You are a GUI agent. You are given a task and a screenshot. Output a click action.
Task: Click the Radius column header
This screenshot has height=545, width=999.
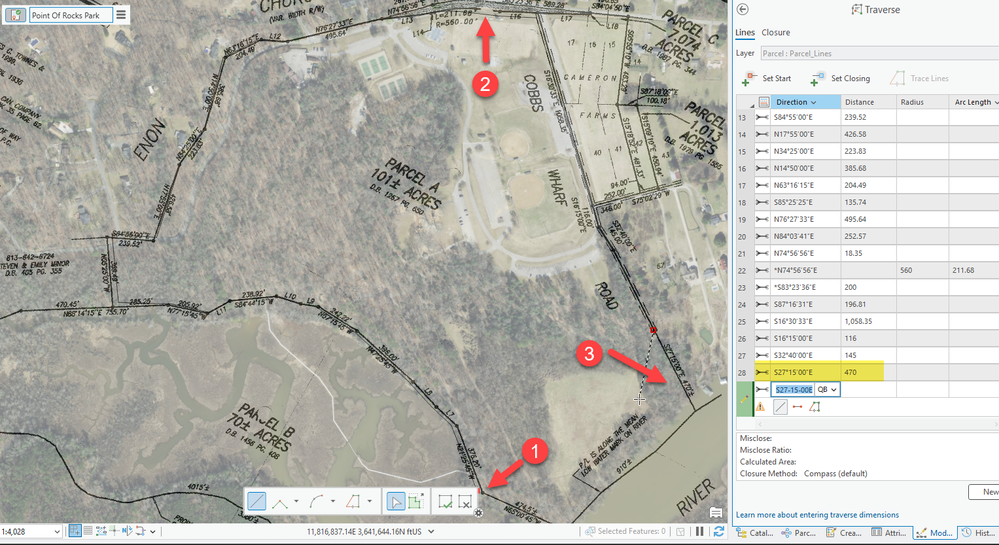point(922,102)
